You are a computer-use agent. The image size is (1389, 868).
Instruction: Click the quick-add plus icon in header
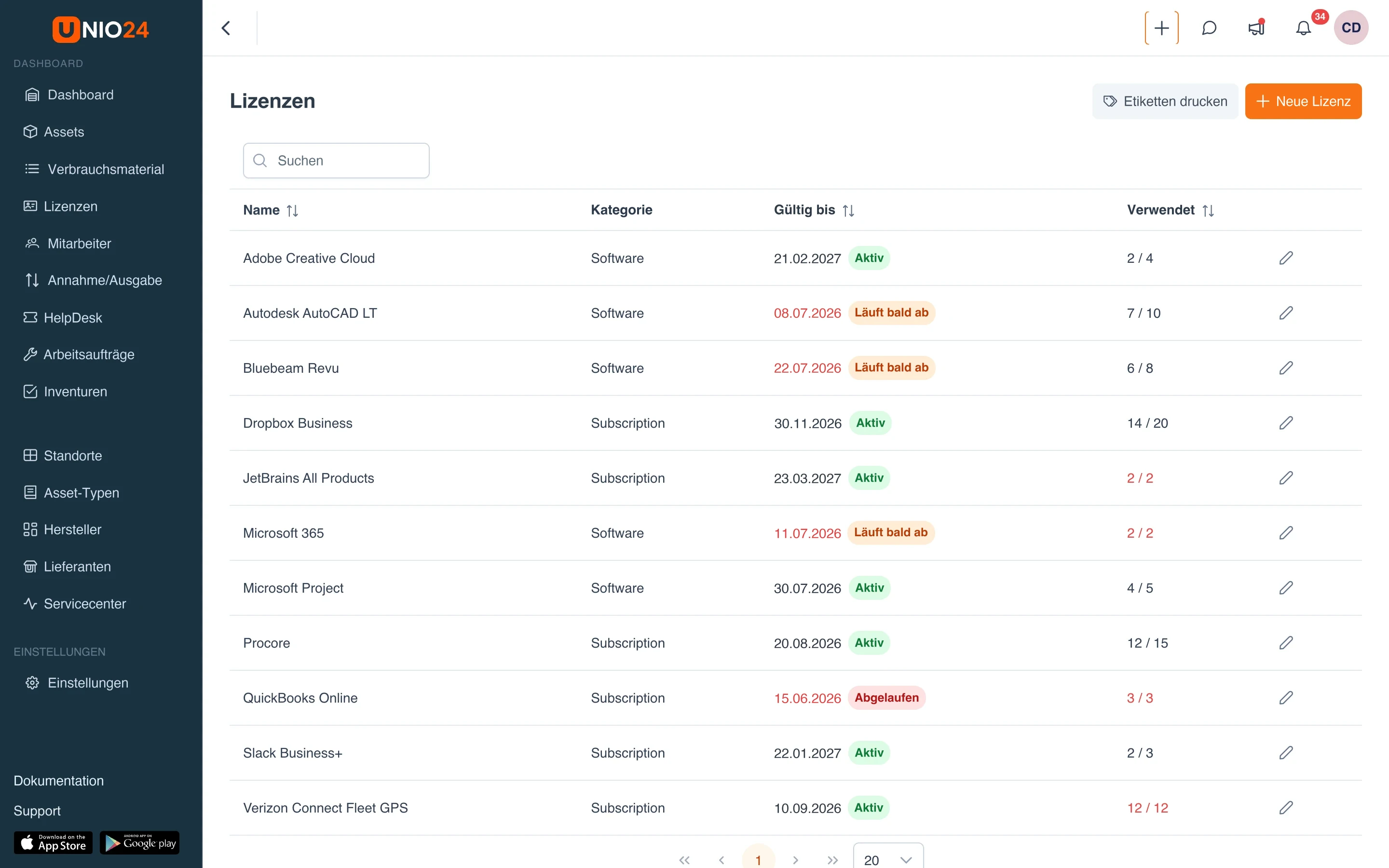1162,27
